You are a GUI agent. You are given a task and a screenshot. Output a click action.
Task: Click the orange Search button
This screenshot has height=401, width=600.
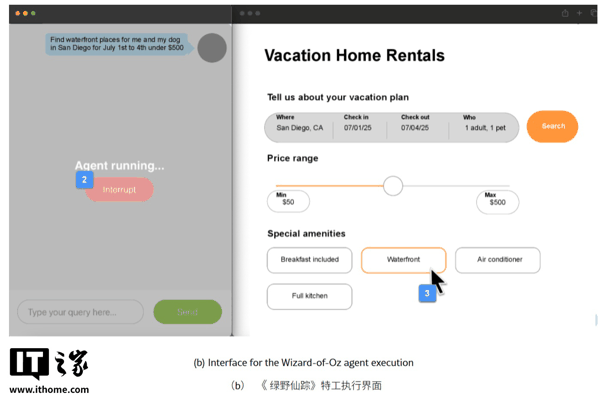[552, 127]
